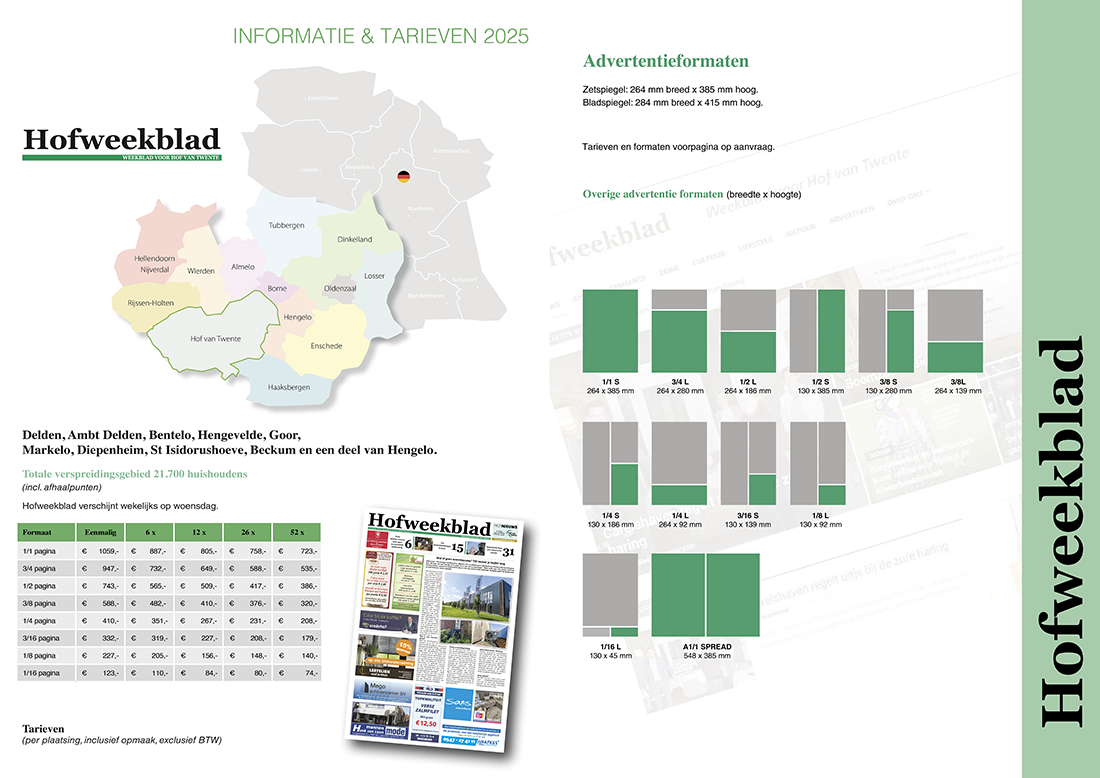Click the '26 x' column header

click(x=248, y=532)
